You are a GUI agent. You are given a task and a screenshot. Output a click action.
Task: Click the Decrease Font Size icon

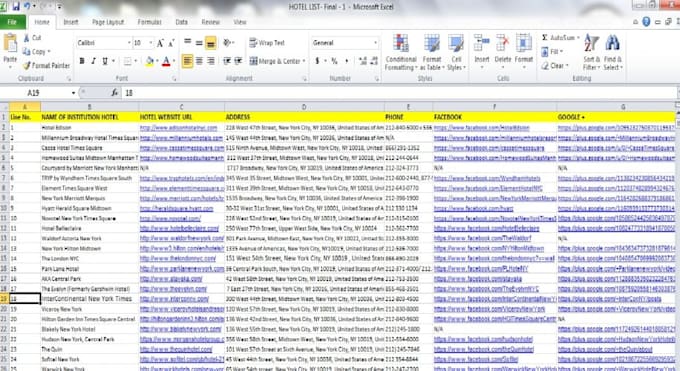click(x=171, y=43)
